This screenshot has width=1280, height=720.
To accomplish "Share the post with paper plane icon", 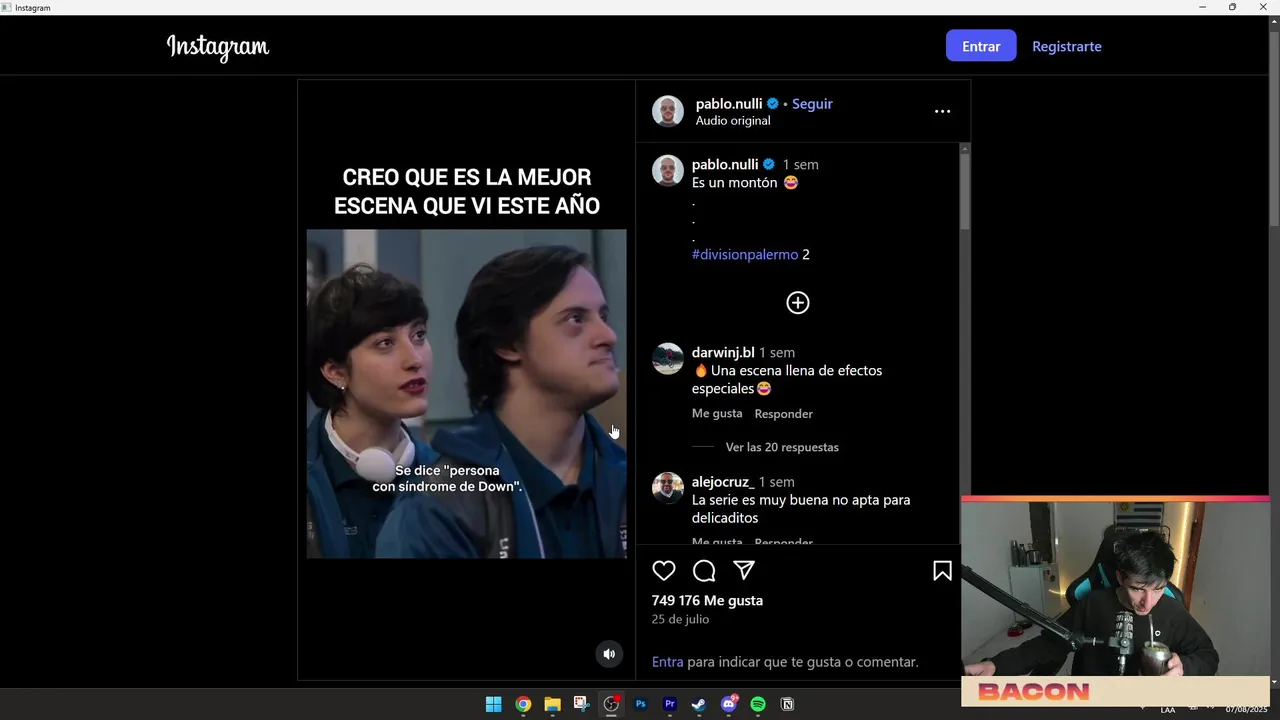I will click(744, 570).
